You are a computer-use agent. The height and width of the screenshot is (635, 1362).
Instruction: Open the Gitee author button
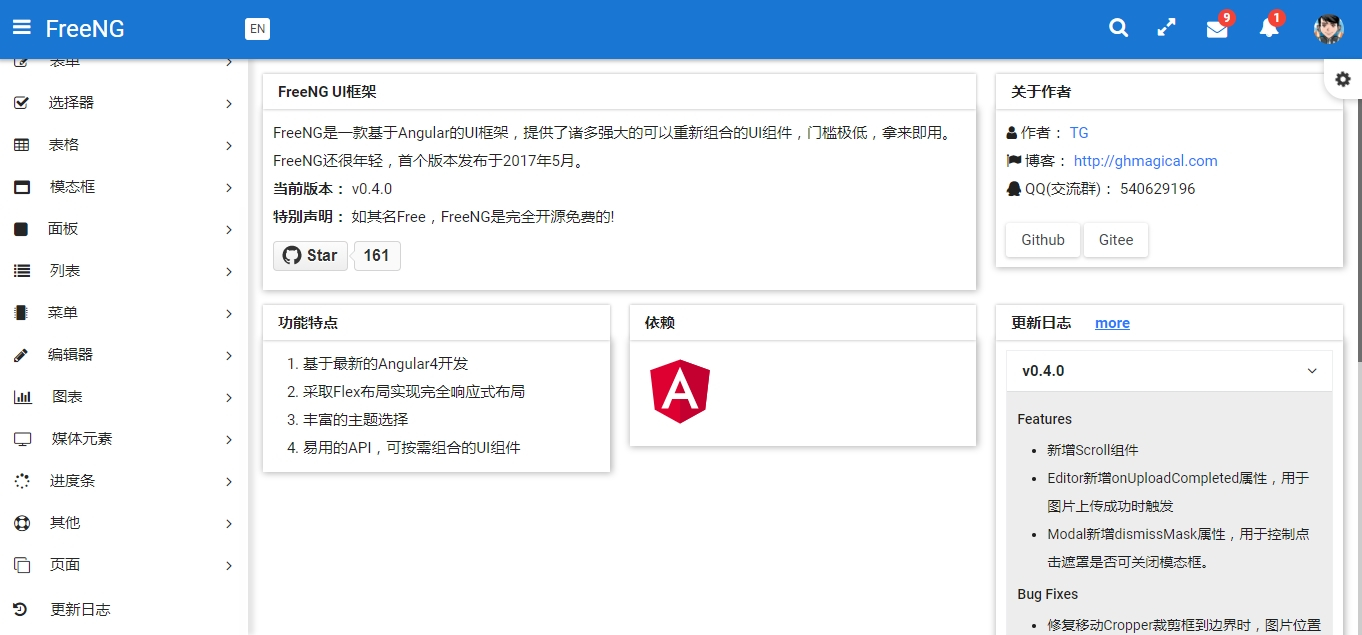point(1116,240)
